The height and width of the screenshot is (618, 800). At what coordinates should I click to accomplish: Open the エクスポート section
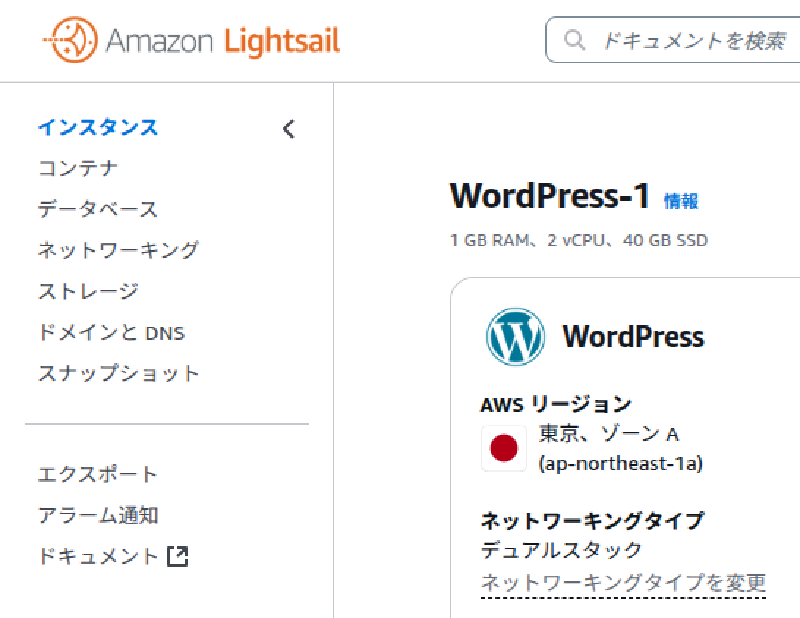point(96,474)
